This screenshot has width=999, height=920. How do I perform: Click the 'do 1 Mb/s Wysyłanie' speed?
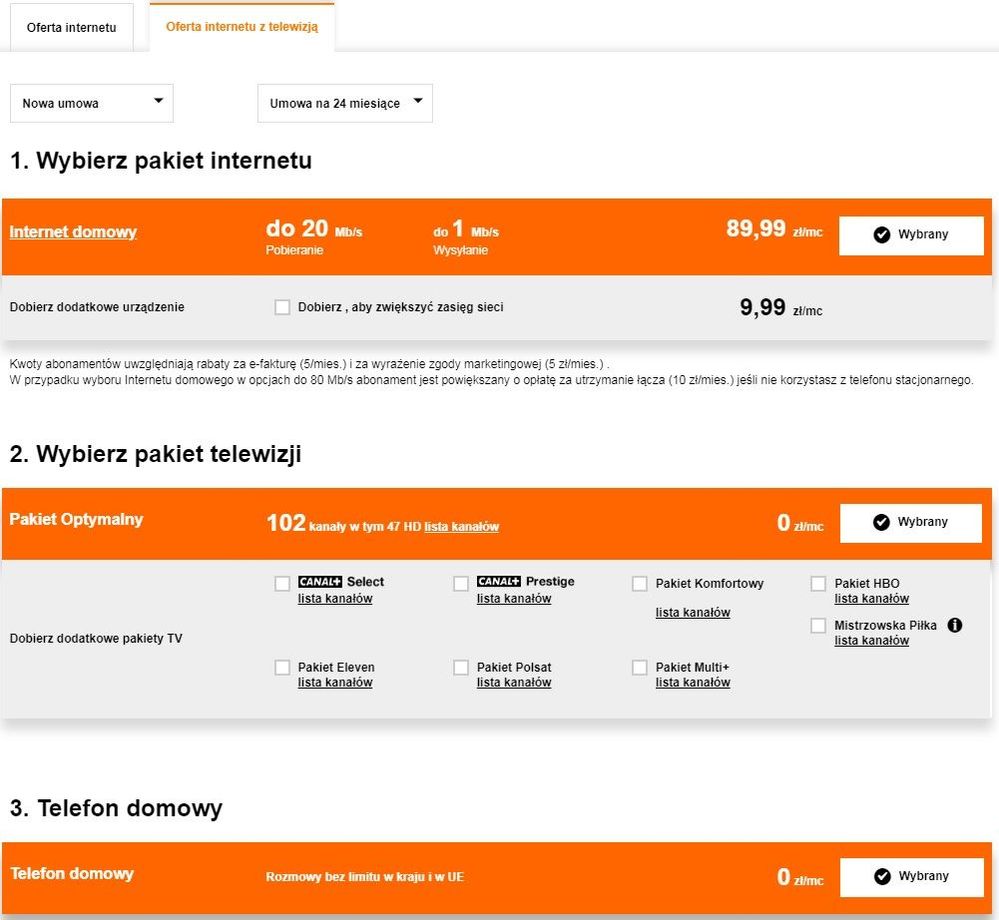coord(466,237)
